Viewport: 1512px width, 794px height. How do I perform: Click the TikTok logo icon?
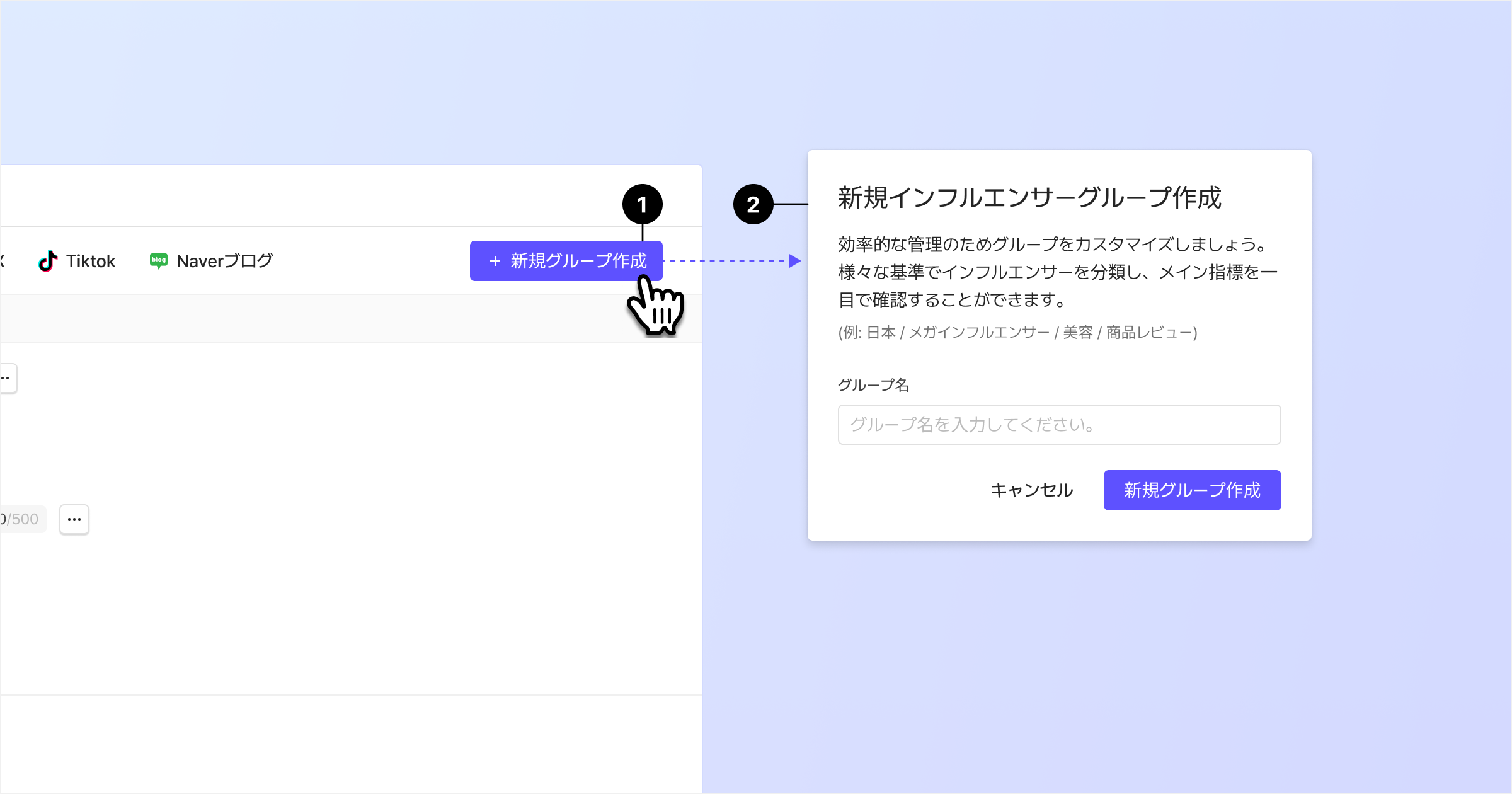coord(48,261)
